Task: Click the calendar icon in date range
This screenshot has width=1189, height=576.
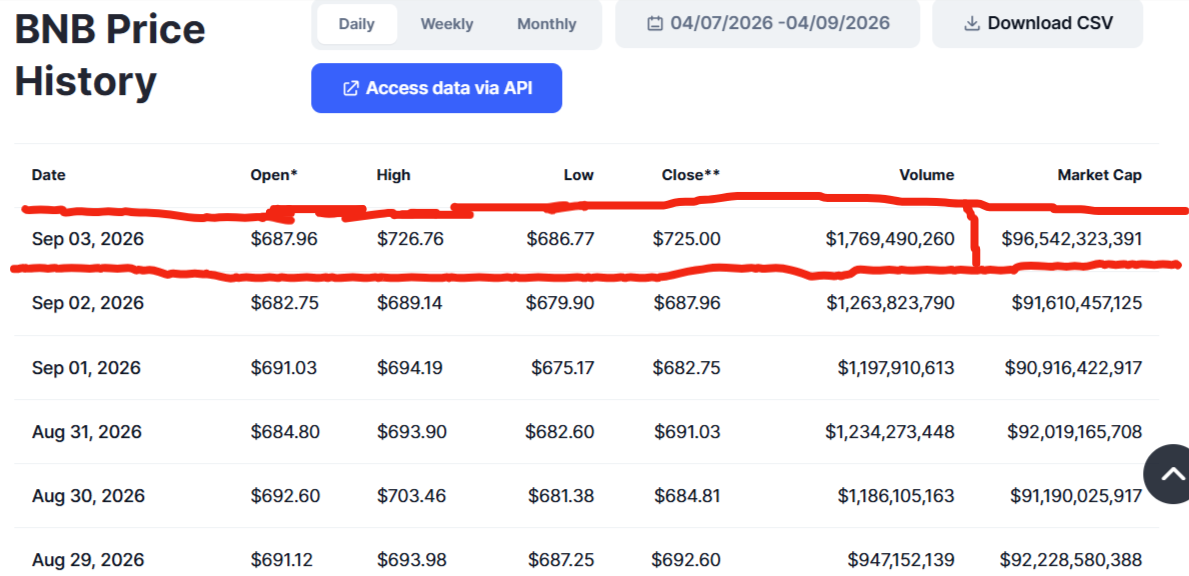Action: point(654,23)
